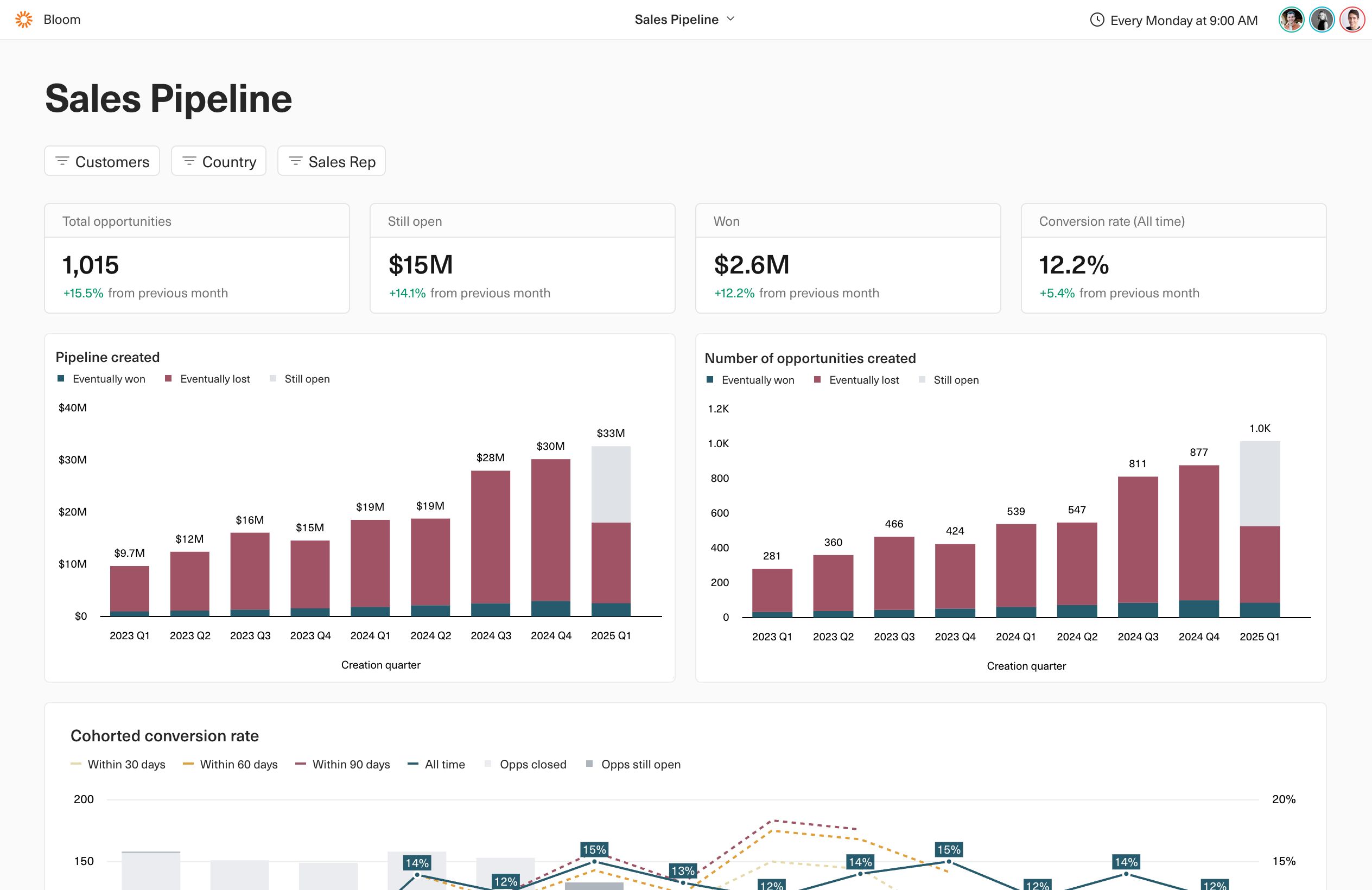Click the clock schedule icon
Screen dimensions: 1372x890
coord(1096,20)
